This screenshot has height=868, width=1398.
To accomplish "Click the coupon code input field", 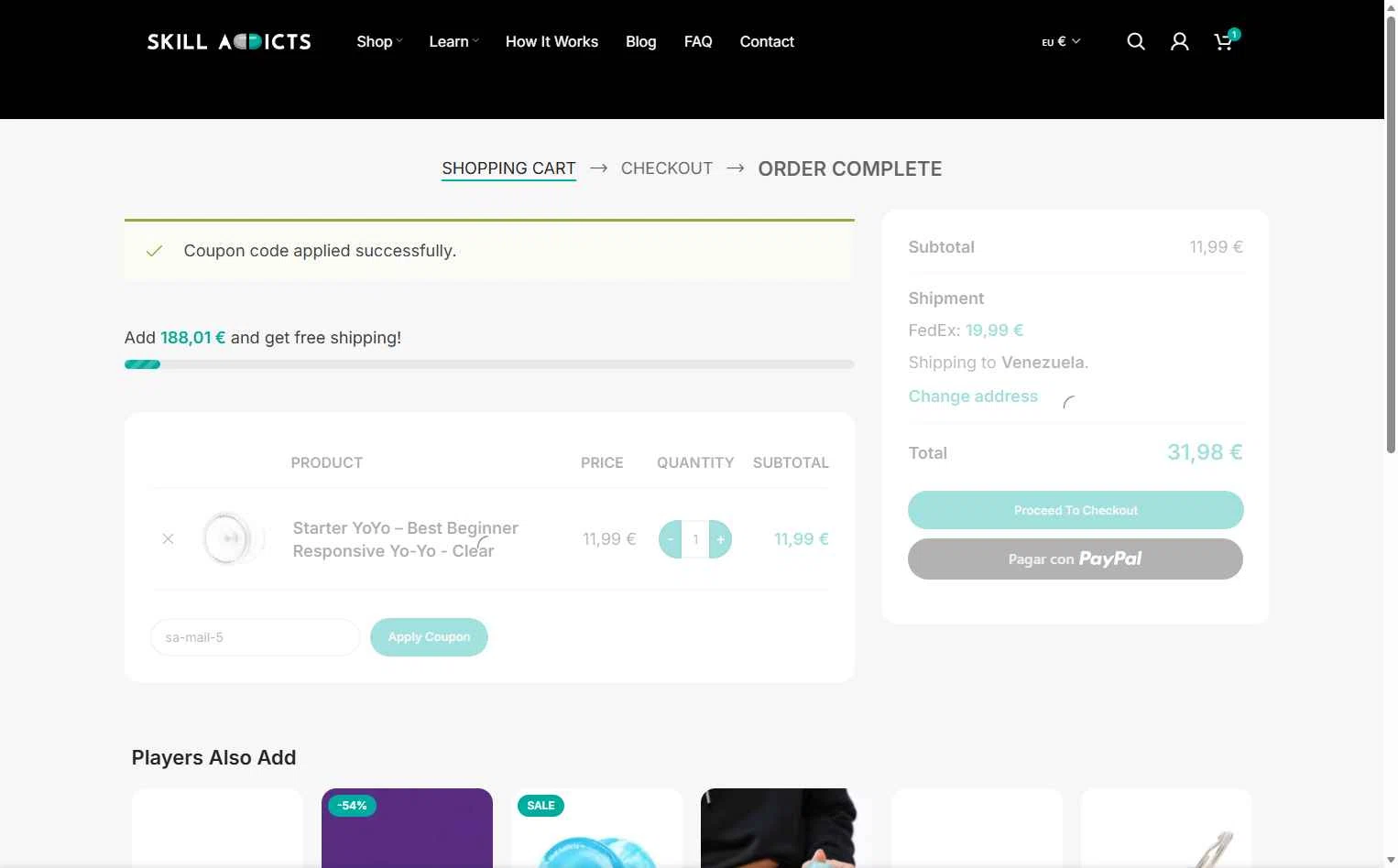I will 255,637.
